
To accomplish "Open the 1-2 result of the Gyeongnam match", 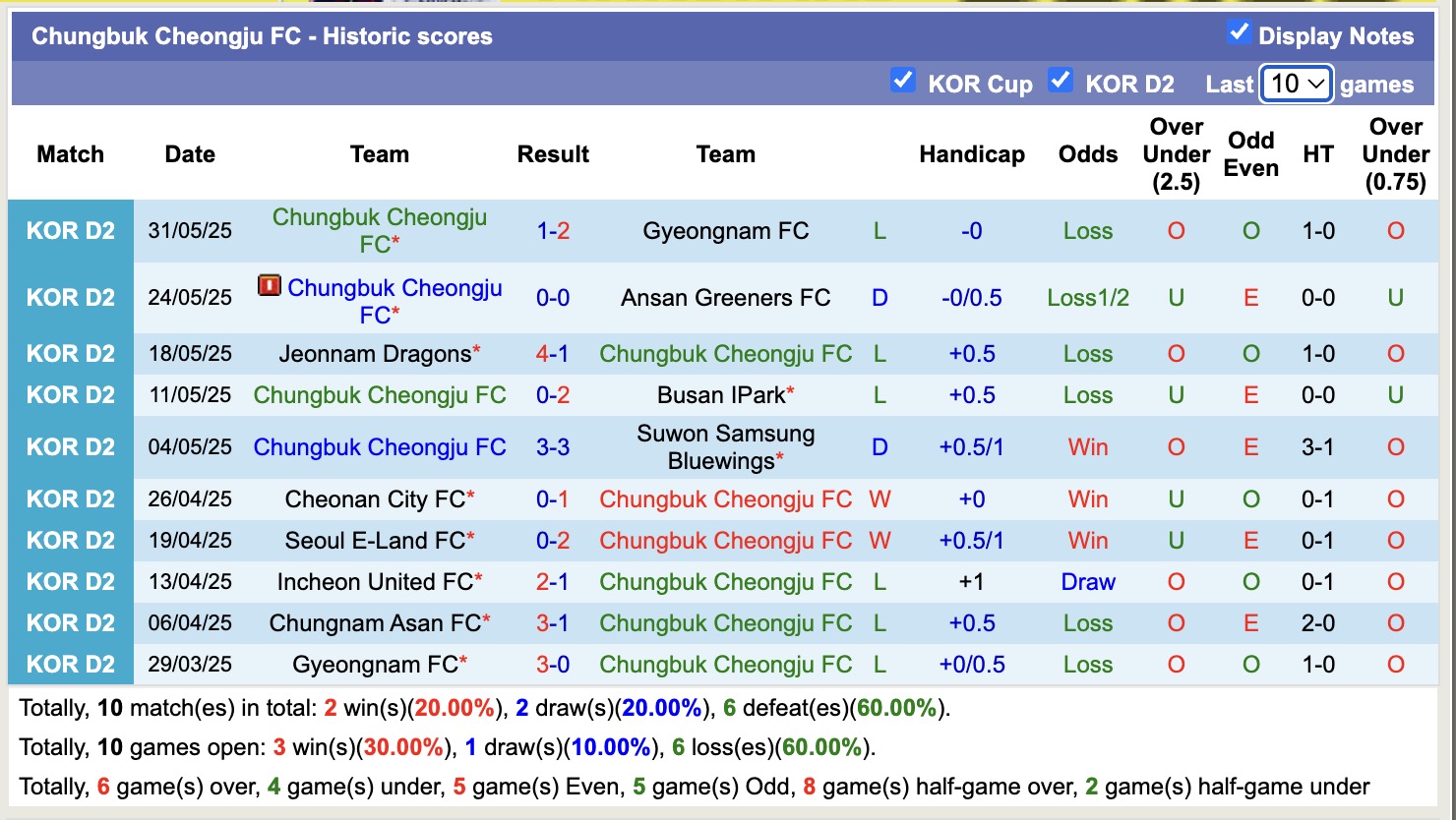I will [x=553, y=231].
